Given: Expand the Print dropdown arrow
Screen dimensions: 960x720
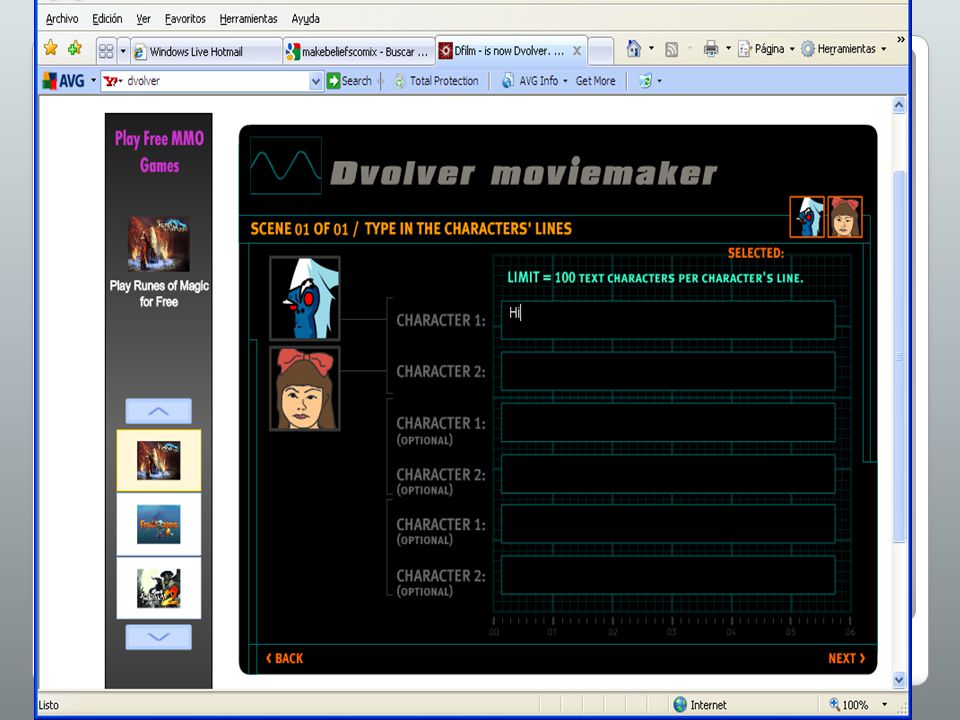Looking at the screenshot, I should click(728, 48).
